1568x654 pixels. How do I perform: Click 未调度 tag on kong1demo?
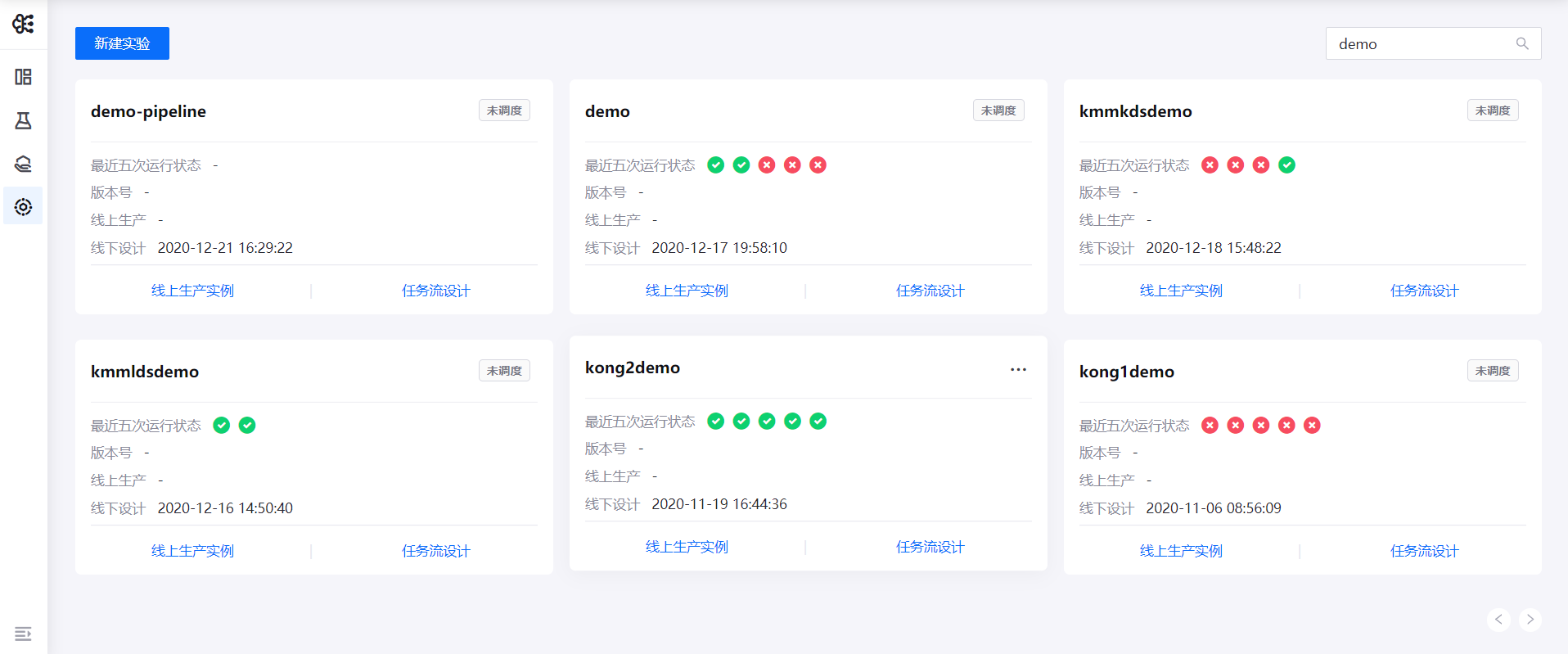1493,371
